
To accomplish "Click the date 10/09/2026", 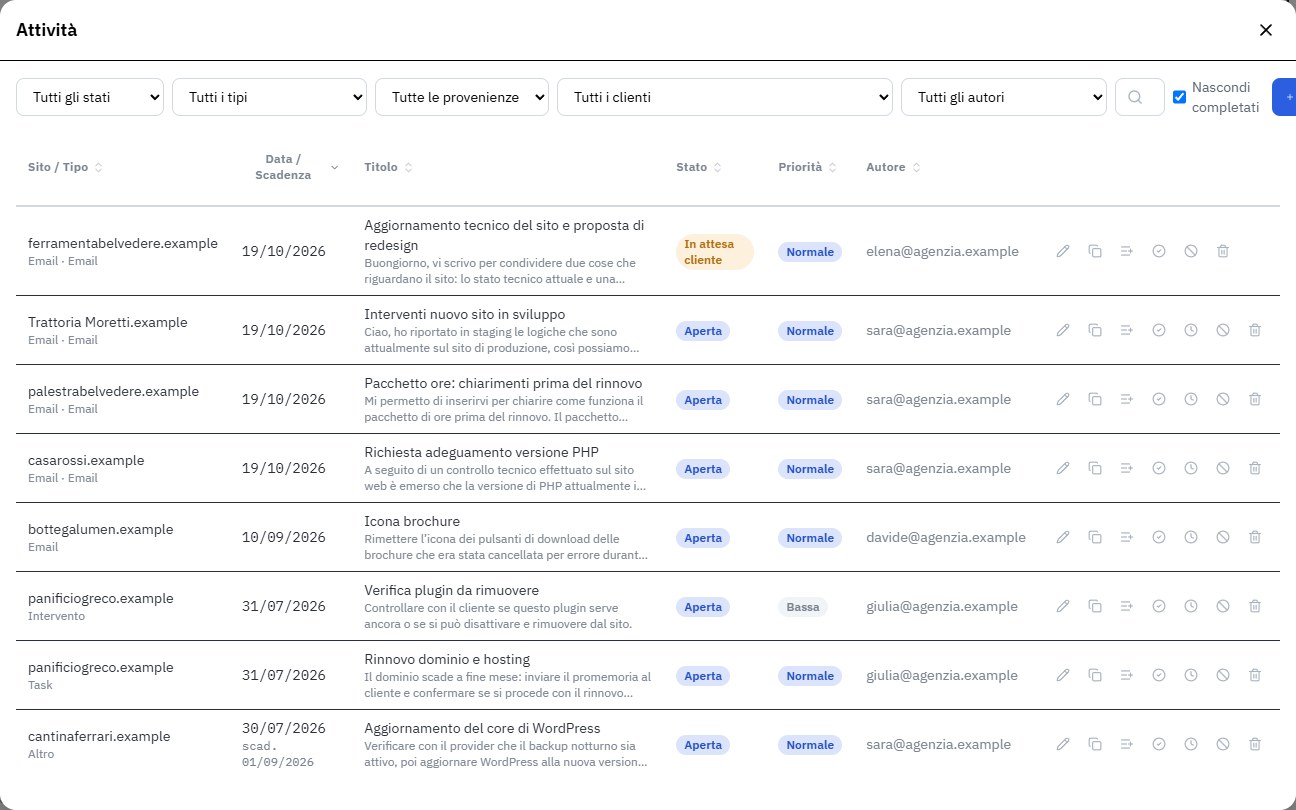I will click(284, 538).
